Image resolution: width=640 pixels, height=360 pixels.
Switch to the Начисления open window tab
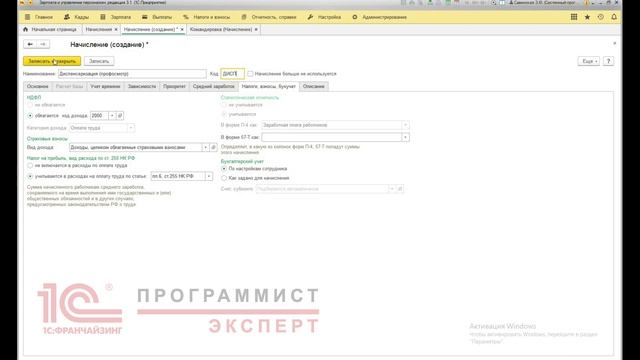[x=99, y=29]
